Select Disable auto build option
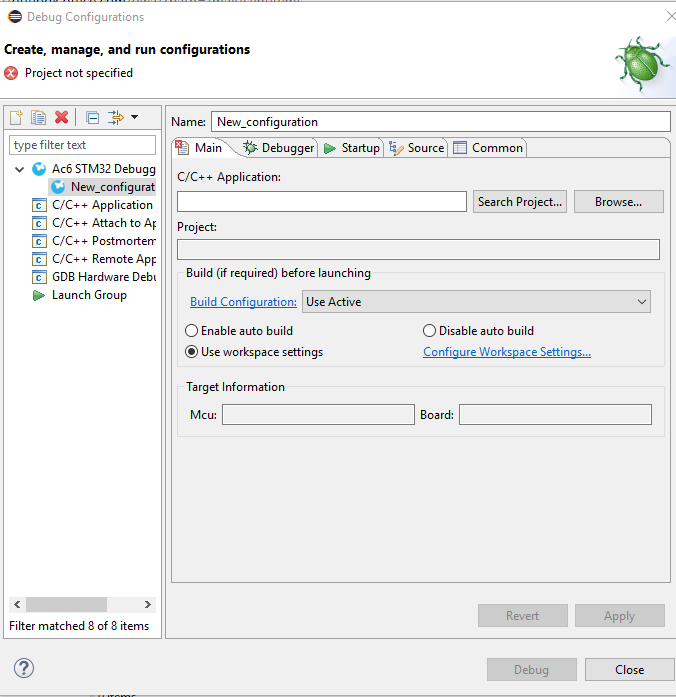 click(430, 331)
